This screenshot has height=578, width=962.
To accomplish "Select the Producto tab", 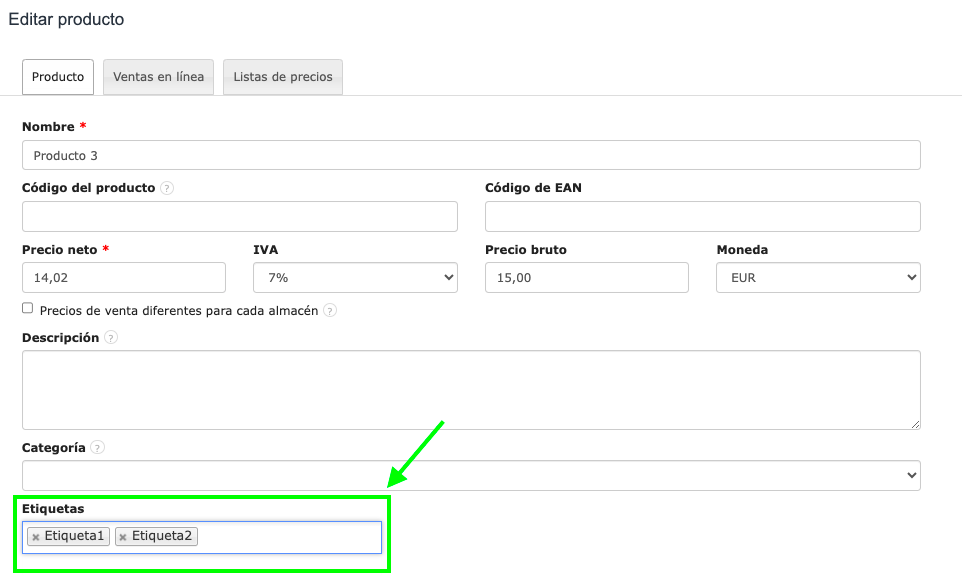I will (58, 77).
